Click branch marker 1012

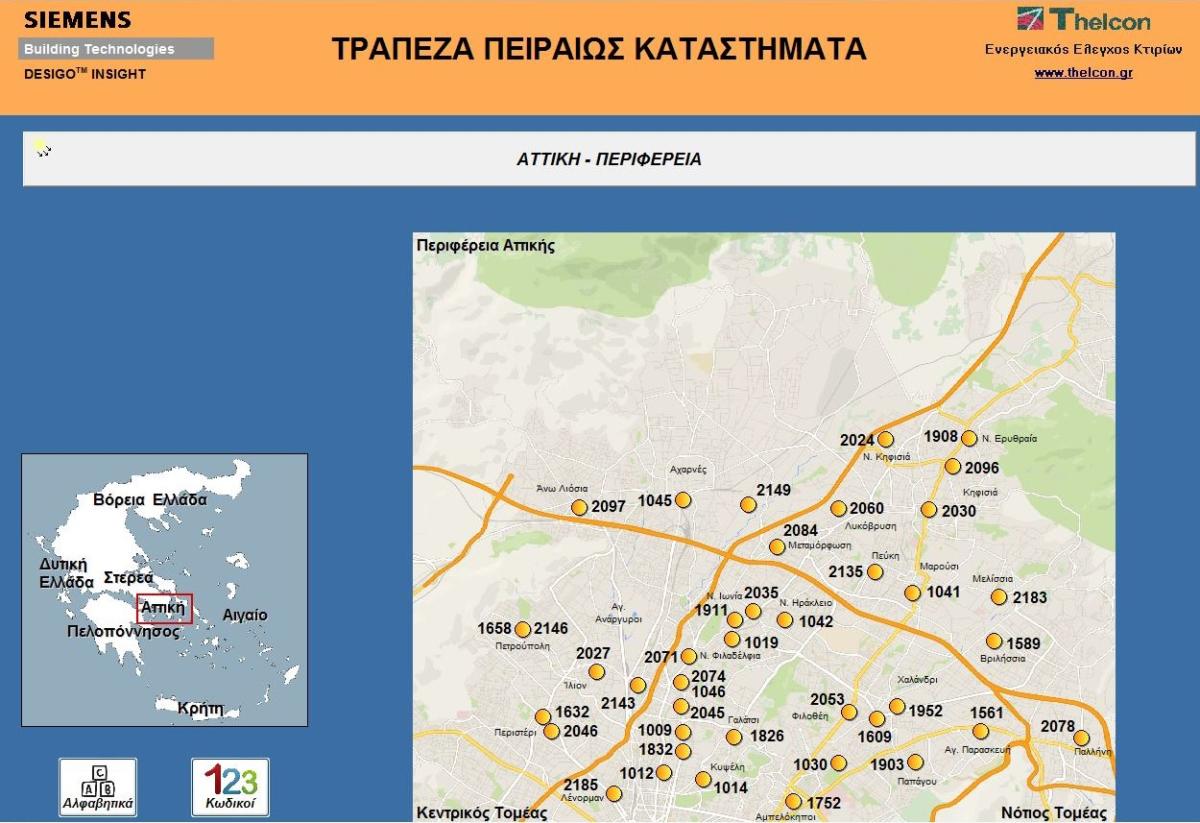click(663, 772)
